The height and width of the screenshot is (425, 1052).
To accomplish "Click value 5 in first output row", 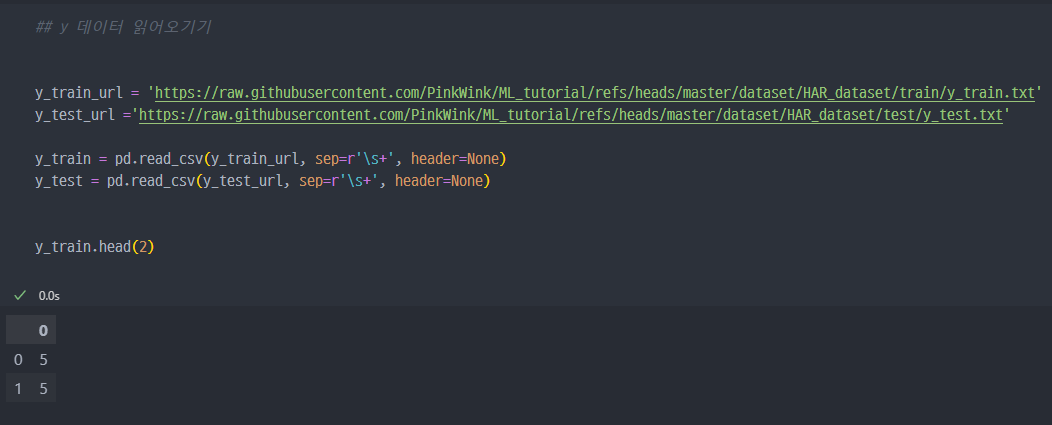I will pyautogui.click(x=44, y=360).
